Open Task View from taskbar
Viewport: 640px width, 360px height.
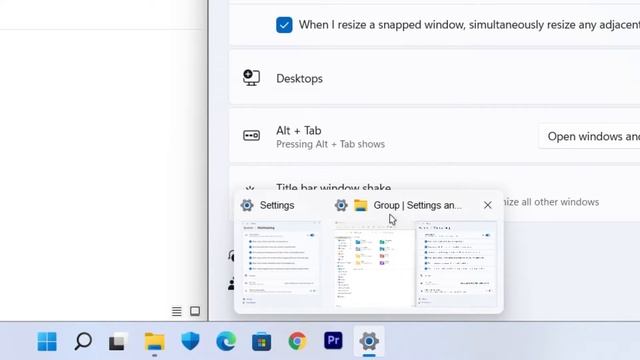tap(118, 341)
